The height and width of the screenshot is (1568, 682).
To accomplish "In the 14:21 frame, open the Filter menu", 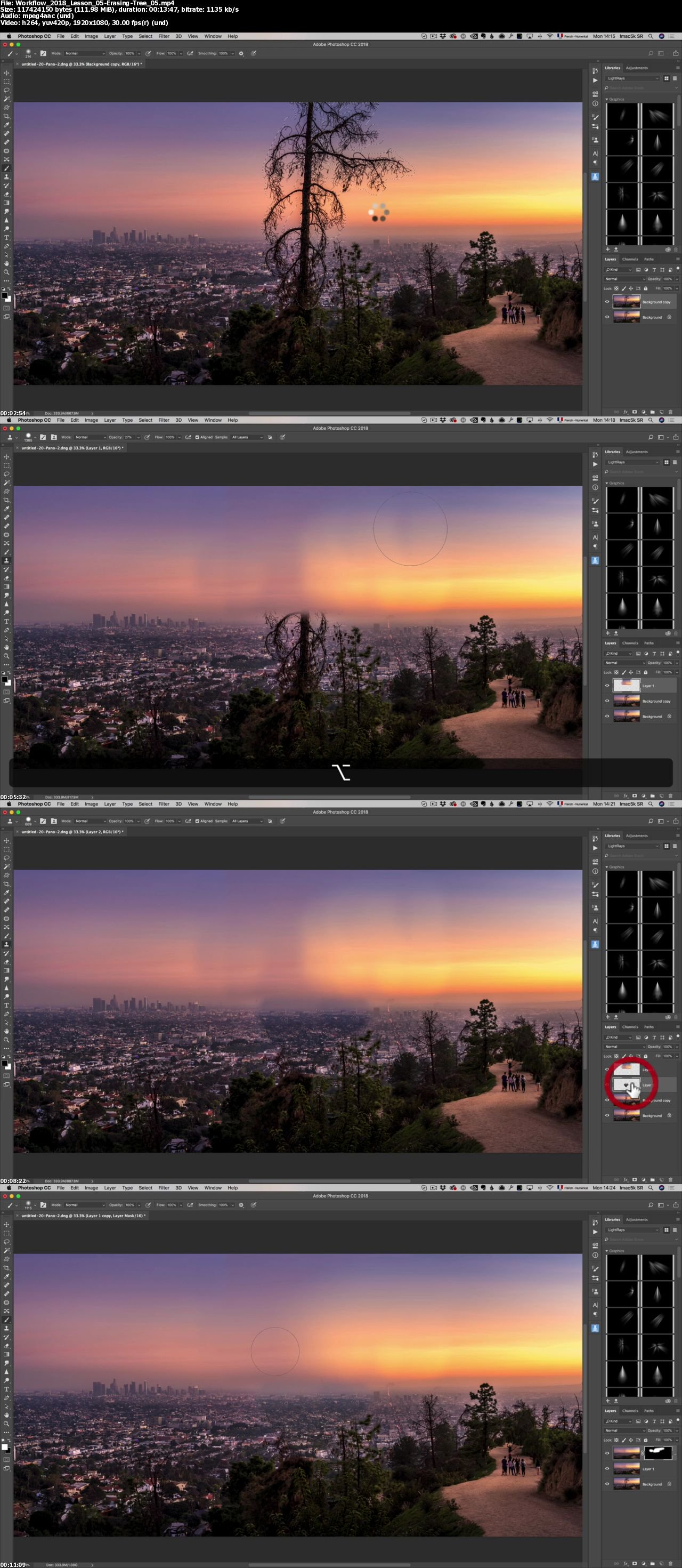I will click(164, 804).
